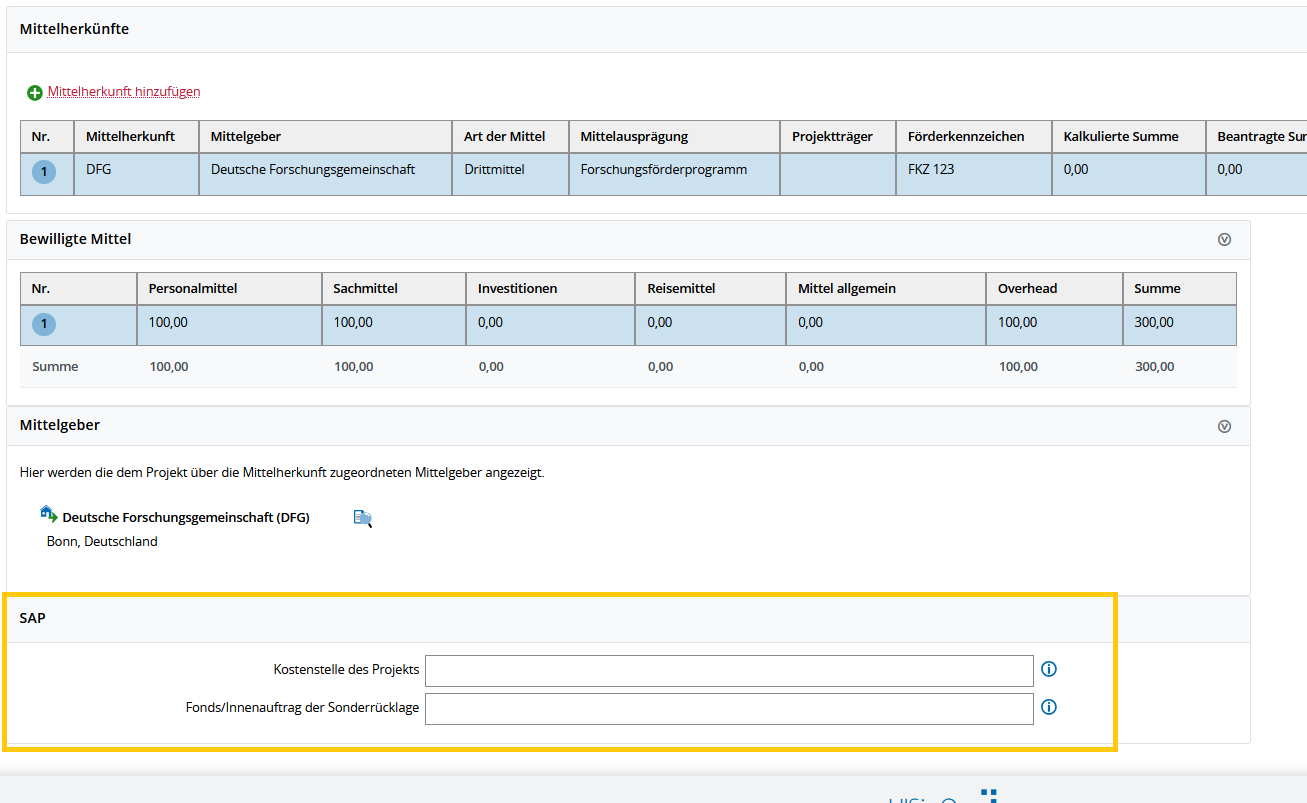Click the Summe 300,00 cell in row 1
1307x803 pixels.
(1154, 323)
